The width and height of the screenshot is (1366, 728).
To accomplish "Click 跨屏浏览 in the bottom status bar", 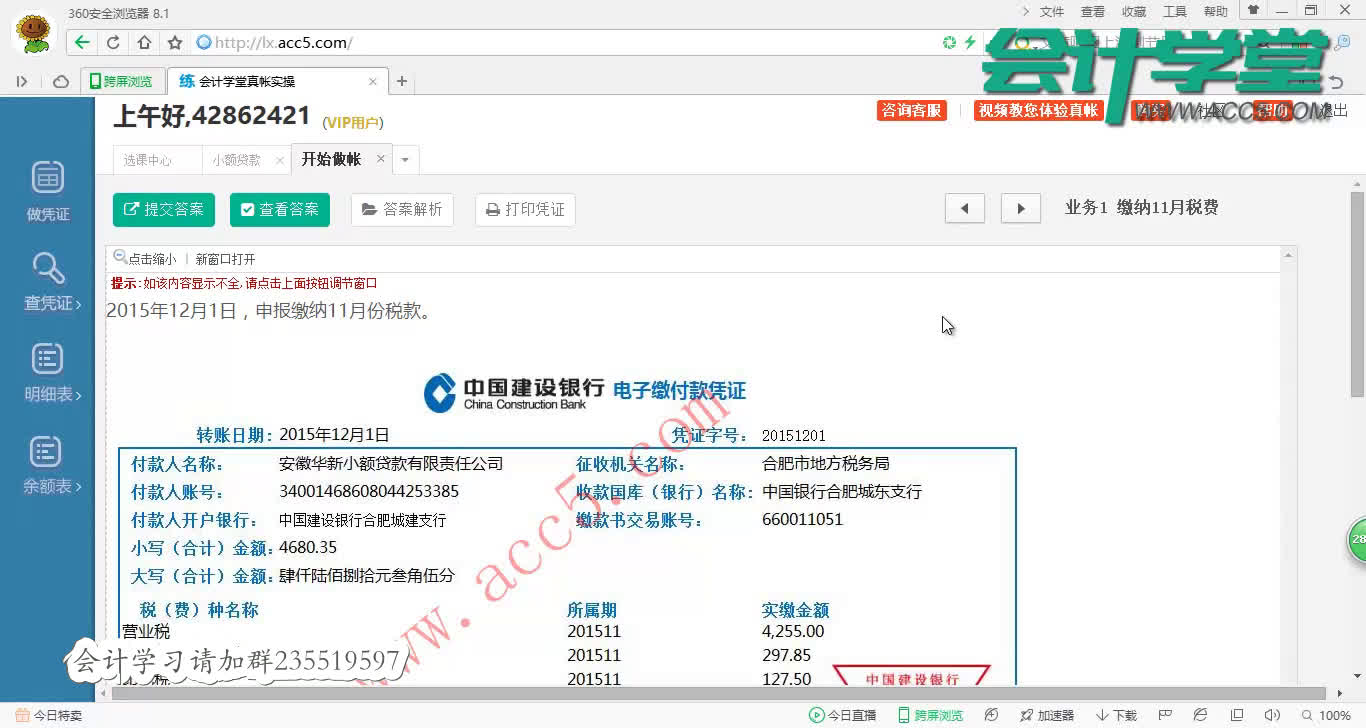I will point(930,715).
